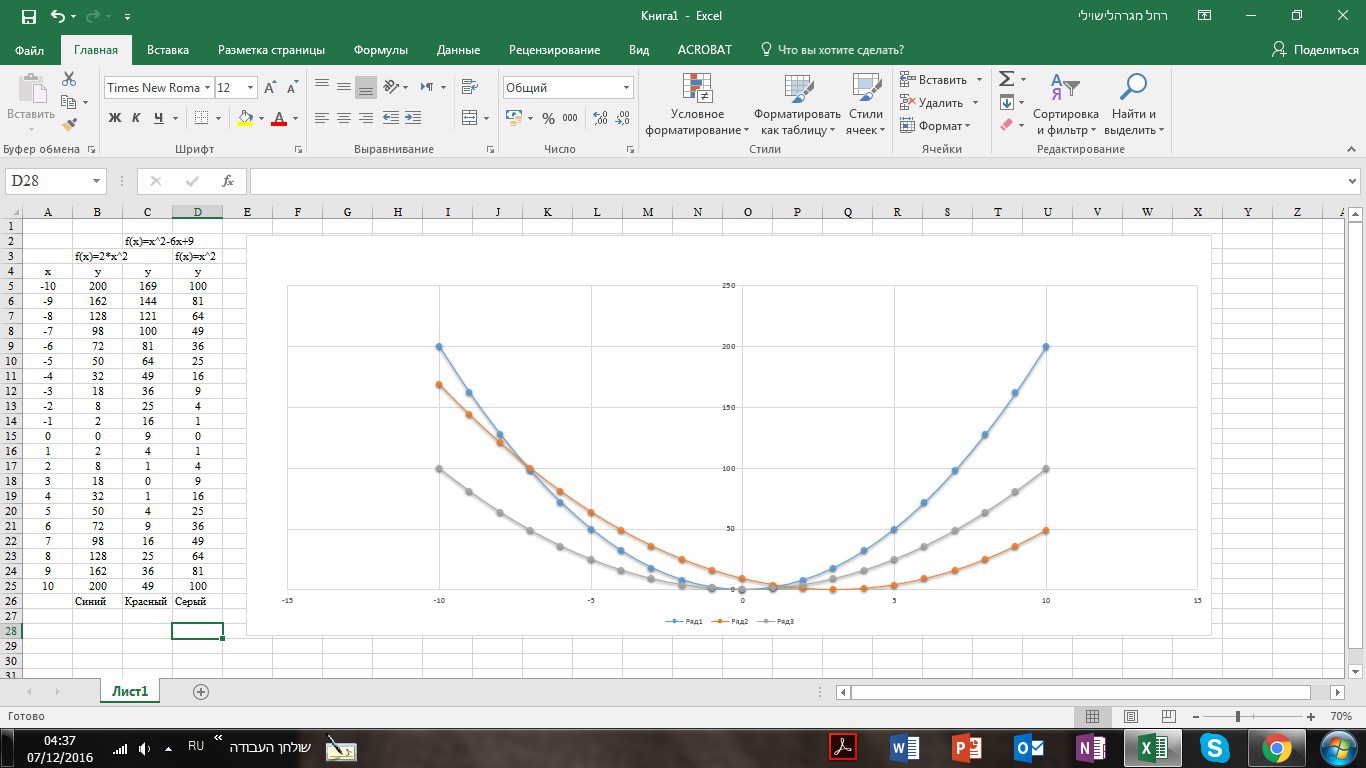
Task: Expand the Name Box dropdown arrow
Action: (x=97, y=181)
